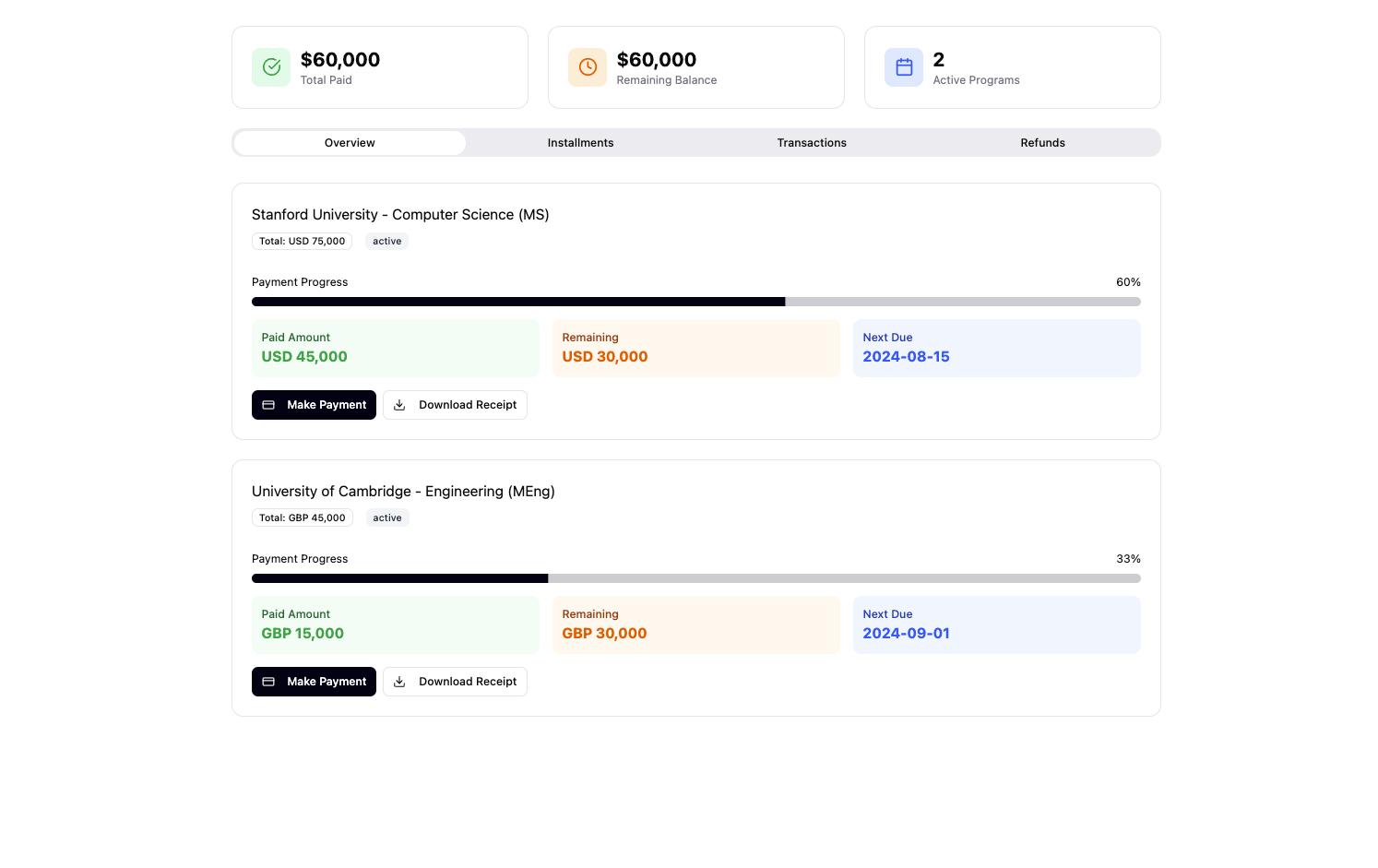
Task: Click the green checkmark Total Paid icon
Action: tap(271, 67)
